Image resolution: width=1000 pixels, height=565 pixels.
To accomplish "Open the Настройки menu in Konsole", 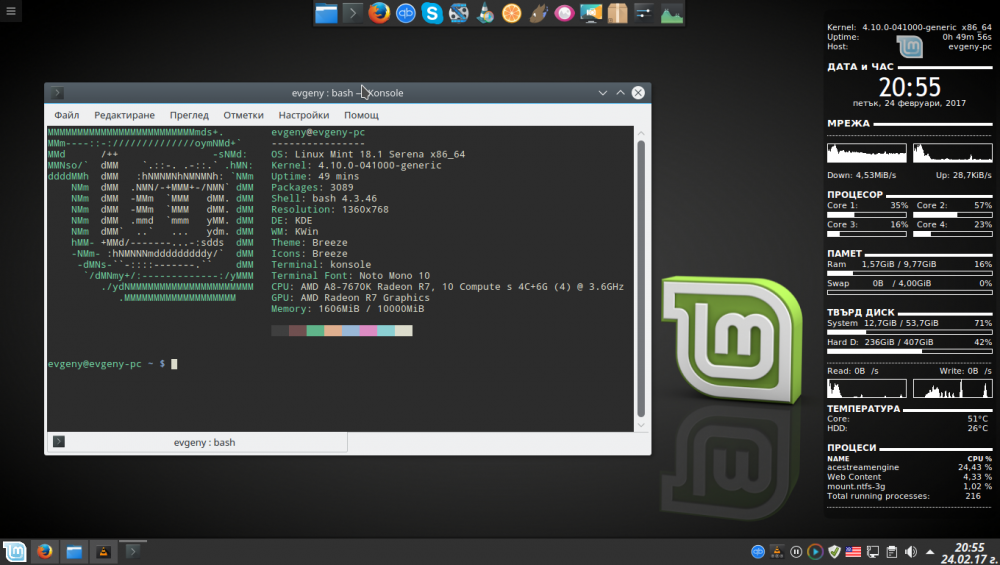I will coord(304,115).
